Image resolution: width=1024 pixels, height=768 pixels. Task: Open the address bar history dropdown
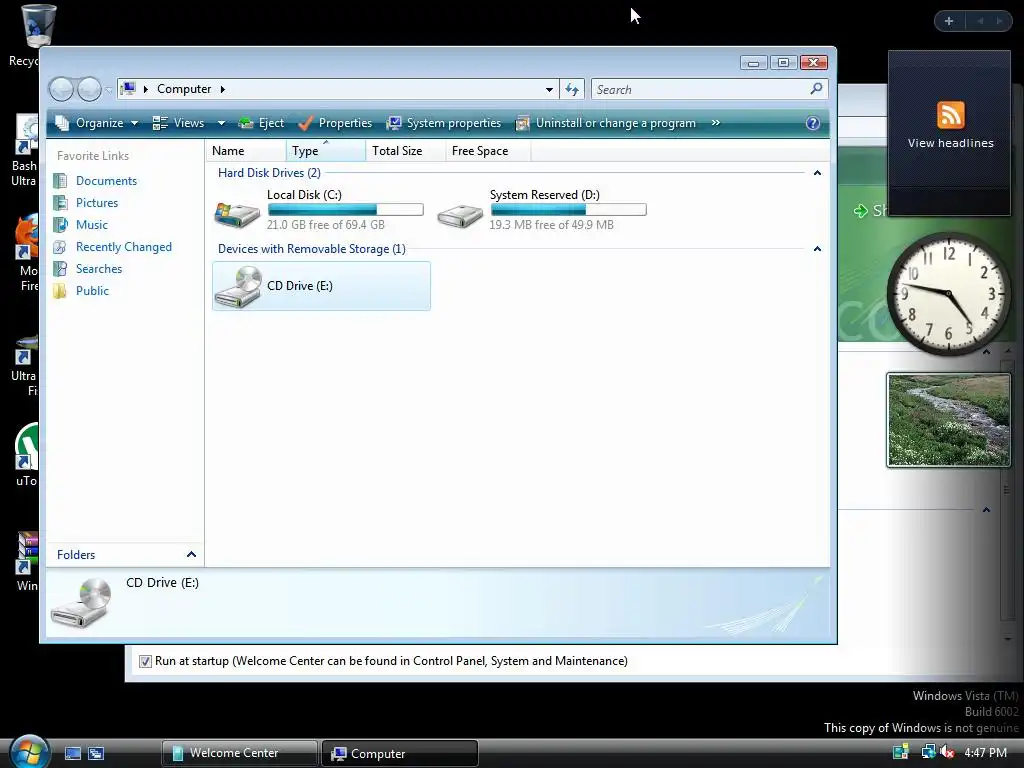click(549, 89)
